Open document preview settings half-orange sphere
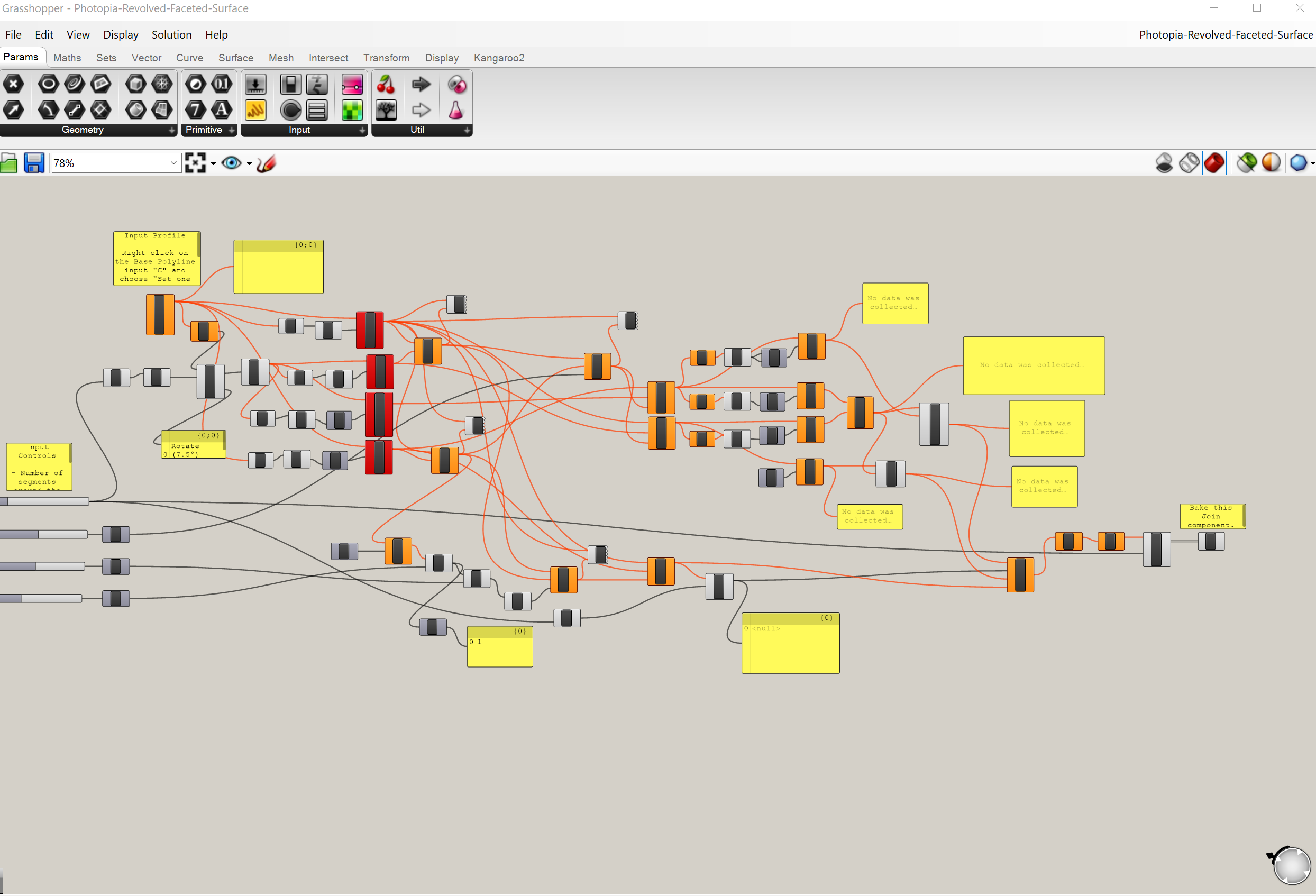 (1271, 163)
